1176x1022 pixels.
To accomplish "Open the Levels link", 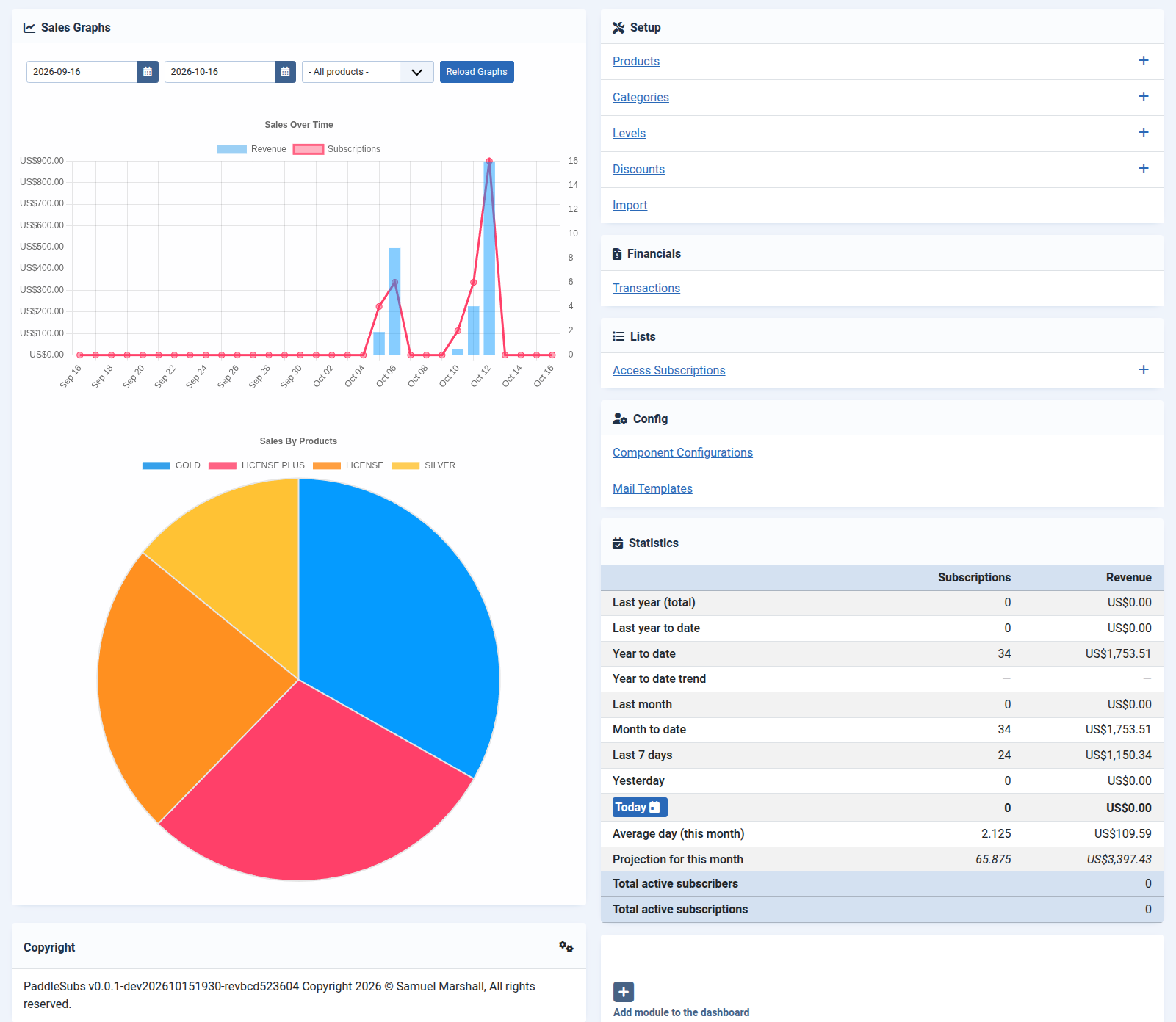I will point(630,133).
